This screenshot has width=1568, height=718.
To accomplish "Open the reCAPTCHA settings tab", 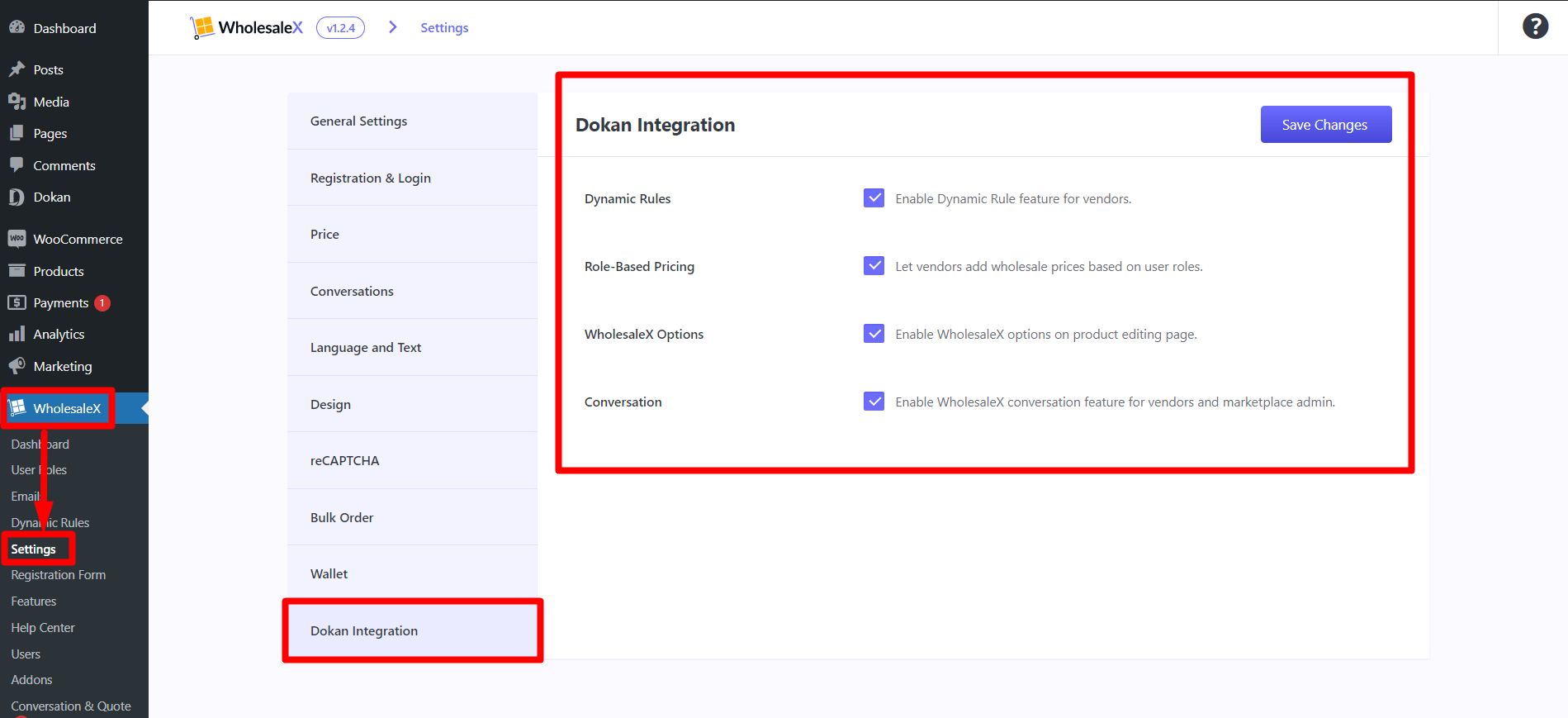I will pyautogui.click(x=412, y=460).
